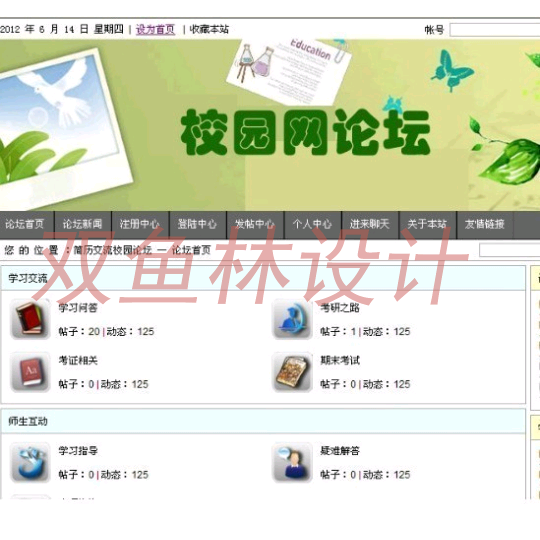Click the breadcrumb text 论坛首页
The height and width of the screenshot is (540, 540).
coord(191,250)
